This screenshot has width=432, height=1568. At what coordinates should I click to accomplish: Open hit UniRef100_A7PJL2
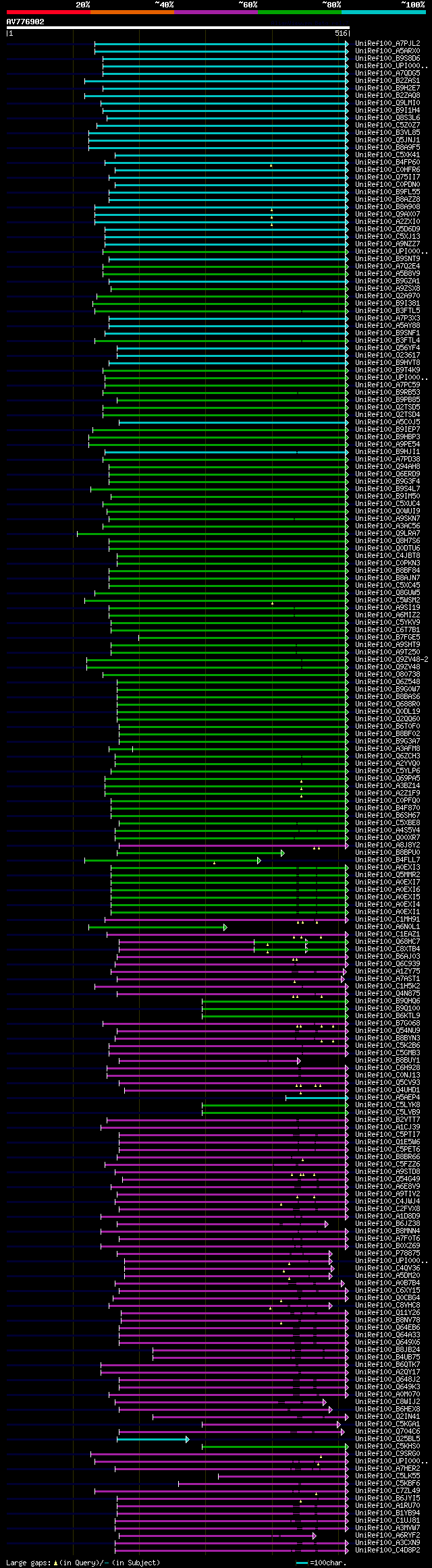coord(387,44)
